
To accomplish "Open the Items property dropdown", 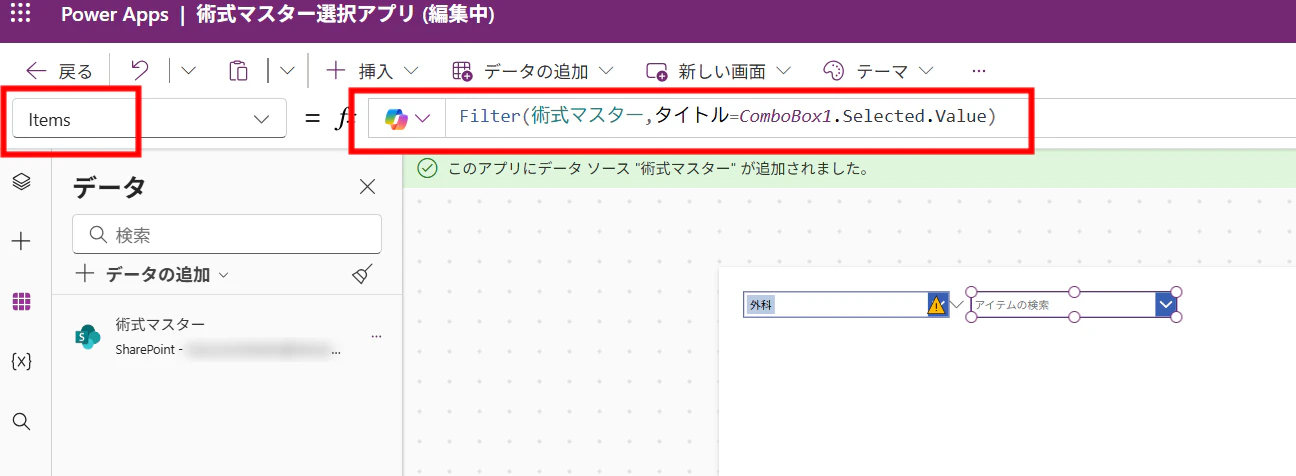I will 149,119.
